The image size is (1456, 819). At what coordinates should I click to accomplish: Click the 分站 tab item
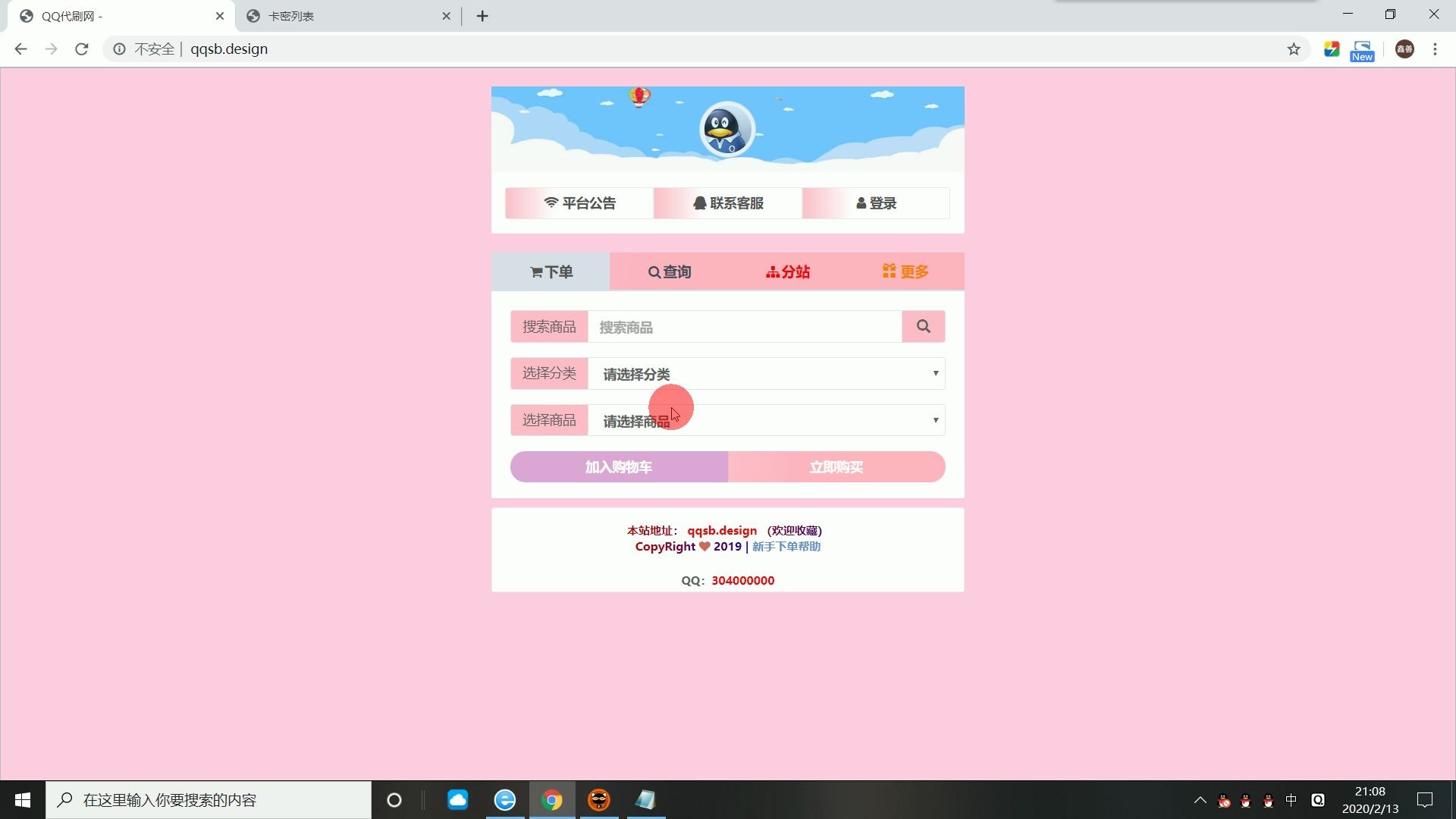pos(788,272)
